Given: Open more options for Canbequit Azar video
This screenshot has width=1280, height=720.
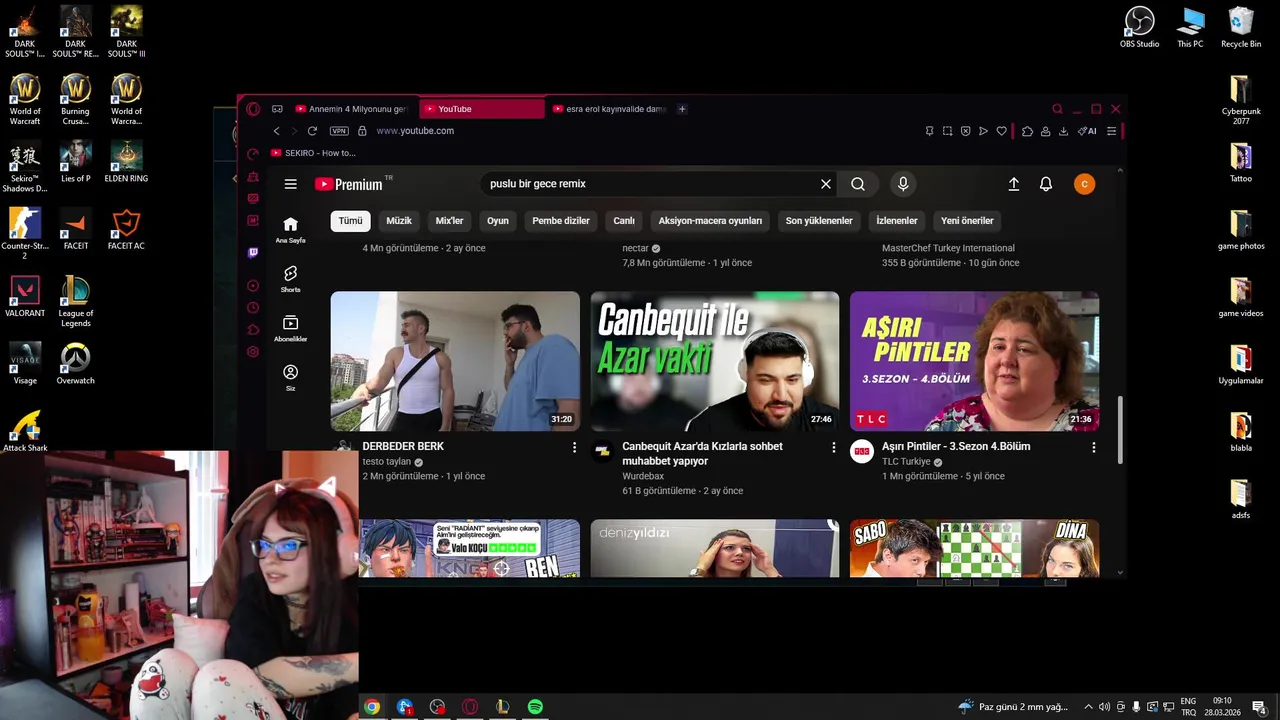Looking at the screenshot, I should click(834, 448).
